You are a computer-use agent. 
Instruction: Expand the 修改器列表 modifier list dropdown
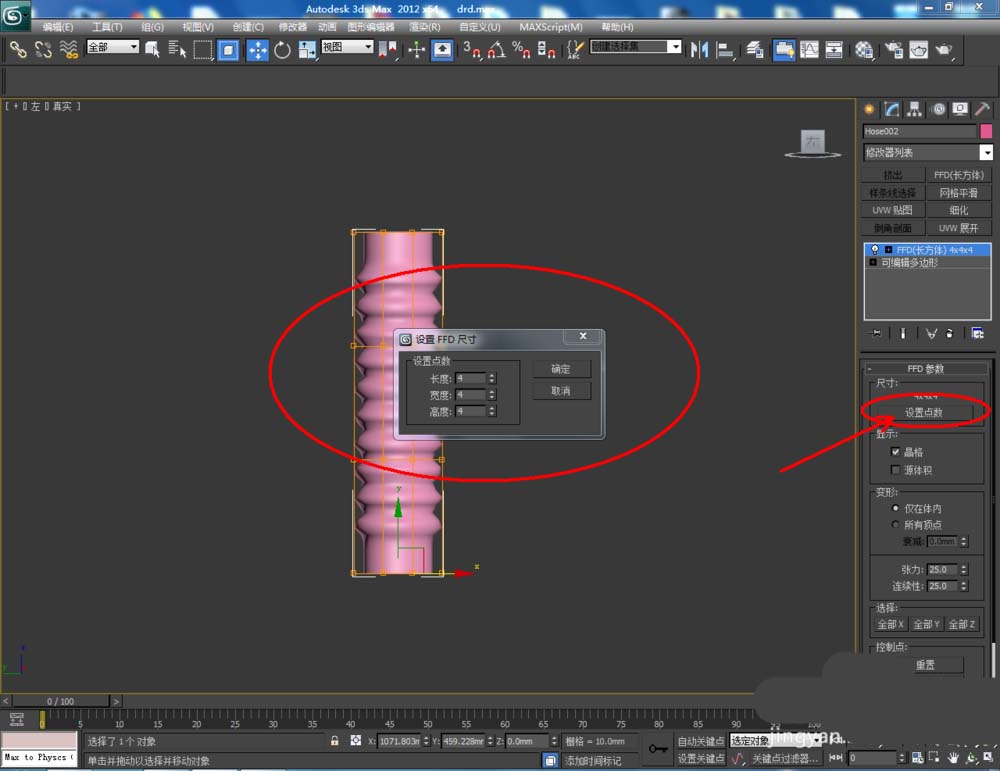[986, 153]
